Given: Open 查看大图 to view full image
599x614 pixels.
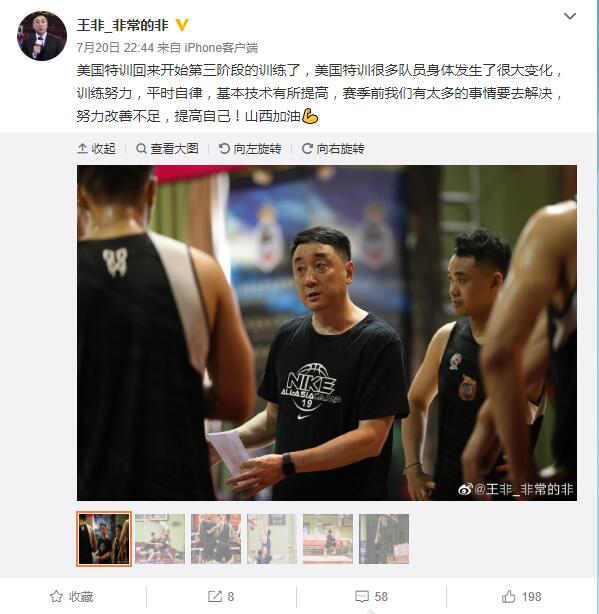Looking at the screenshot, I should (x=167, y=148).
